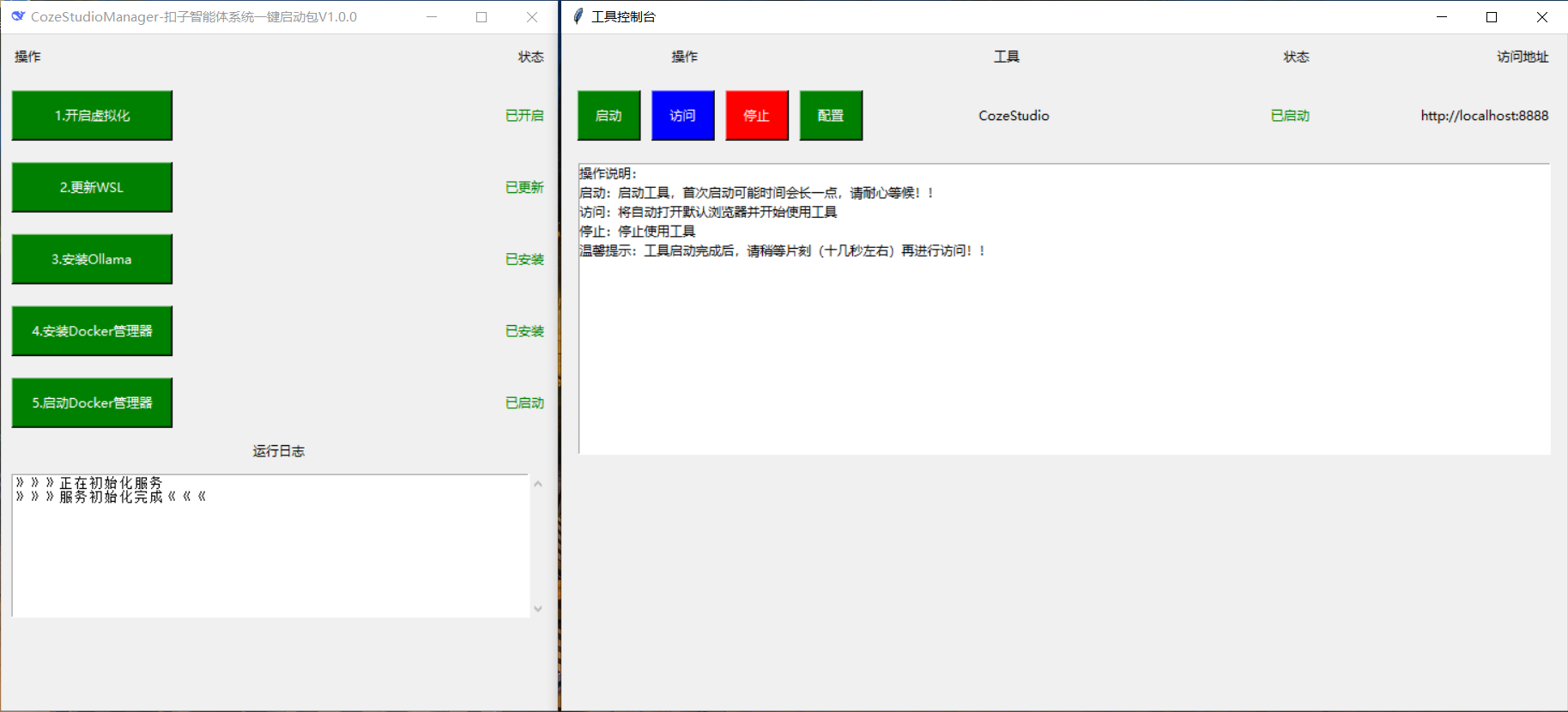Screen dimensions: 1568x712
Task: Close the CozeStudioManager window
Action: pyautogui.click(x=532, y=16)
